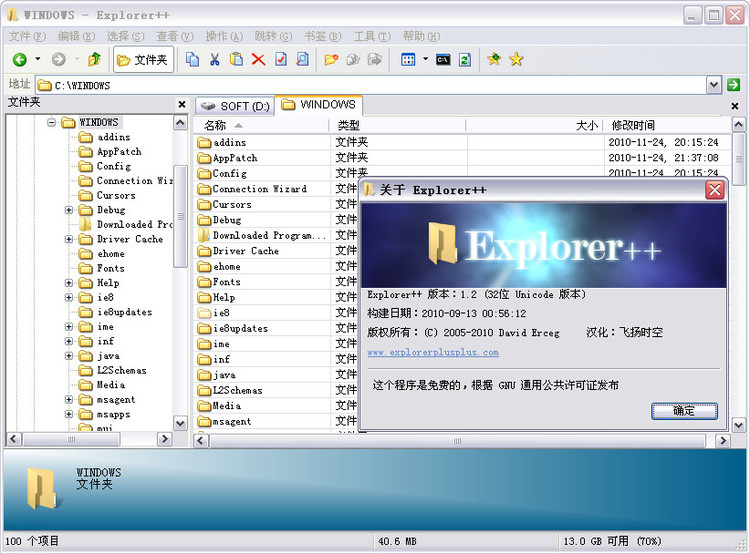Click the folder tree scroll-down arrow
The image size is (750, 554).
pyautogui.click(x=180, y=423)
